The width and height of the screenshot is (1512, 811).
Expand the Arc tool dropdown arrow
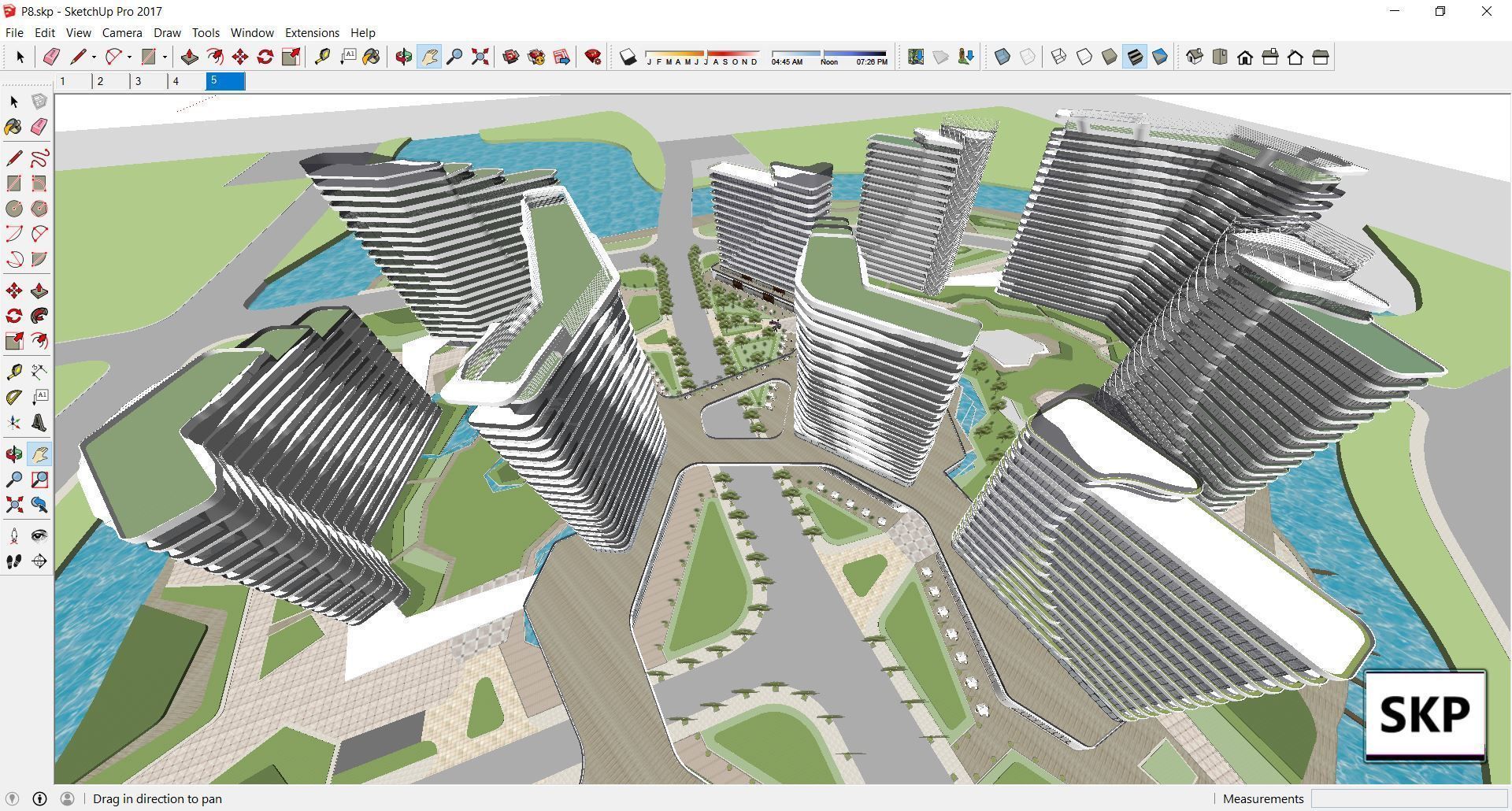click(129, 57)
